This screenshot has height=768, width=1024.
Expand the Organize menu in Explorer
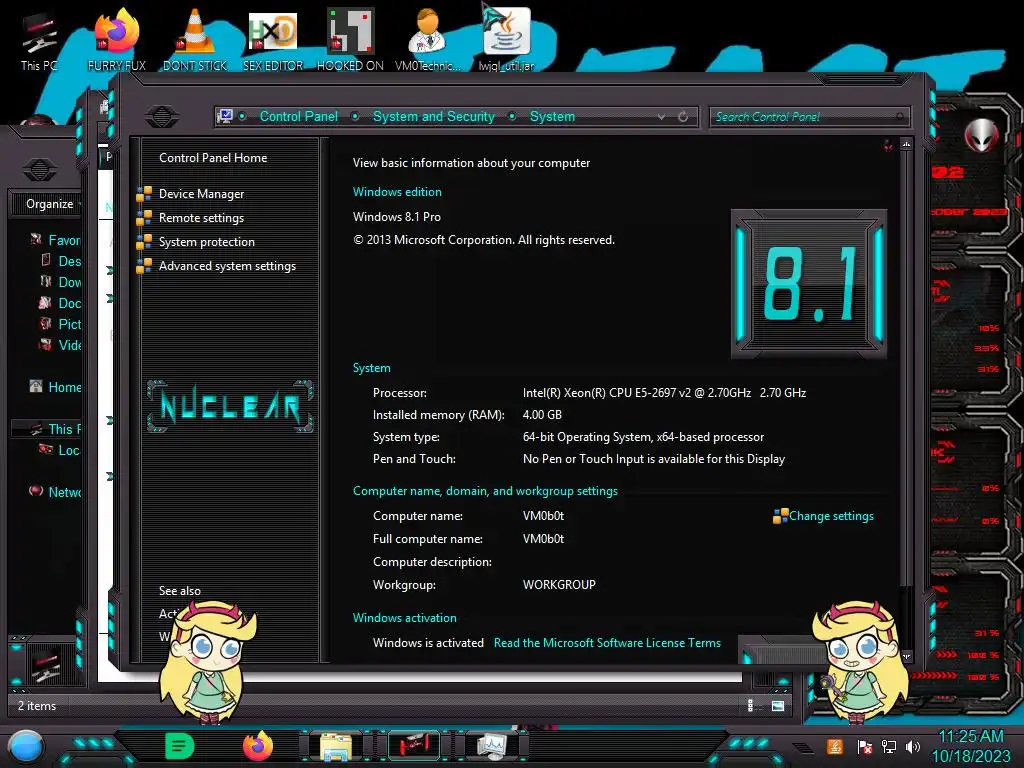pos(51,204)
